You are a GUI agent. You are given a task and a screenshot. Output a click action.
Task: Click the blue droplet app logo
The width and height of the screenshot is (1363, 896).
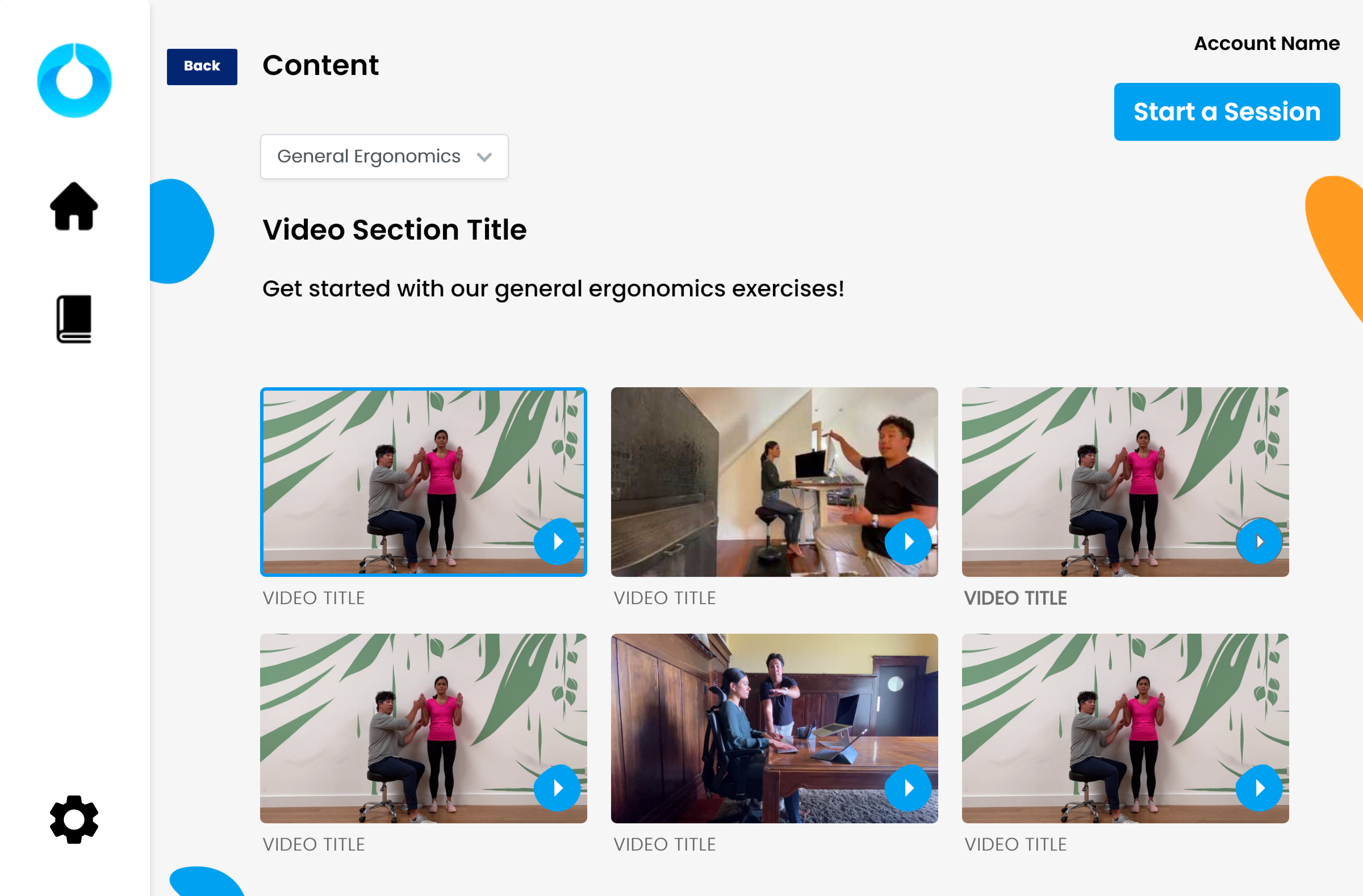74,81
